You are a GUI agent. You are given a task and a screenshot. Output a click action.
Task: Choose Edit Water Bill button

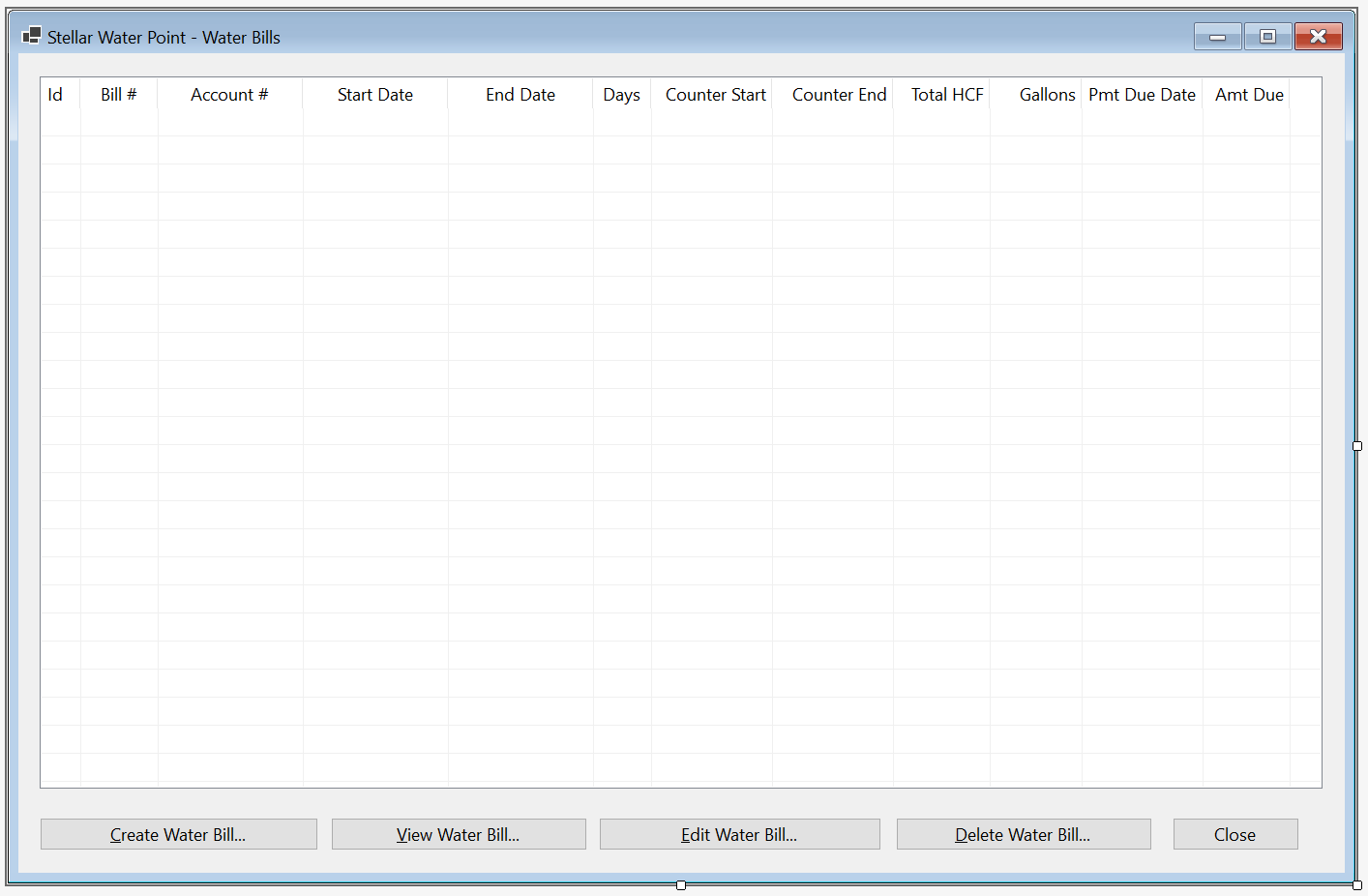[740, 834]
